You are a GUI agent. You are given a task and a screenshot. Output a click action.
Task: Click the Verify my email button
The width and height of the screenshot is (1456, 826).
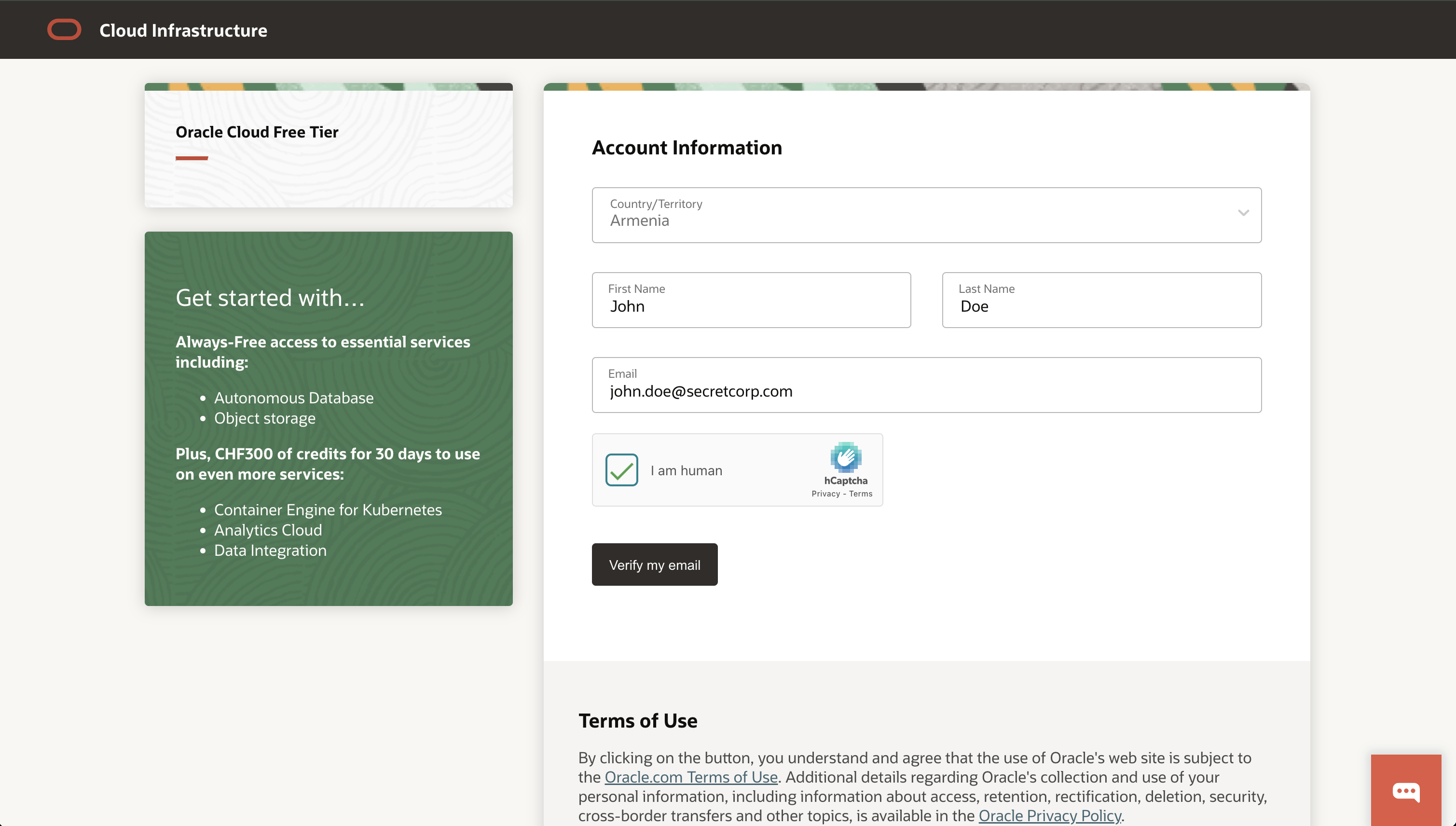[655, 564]
